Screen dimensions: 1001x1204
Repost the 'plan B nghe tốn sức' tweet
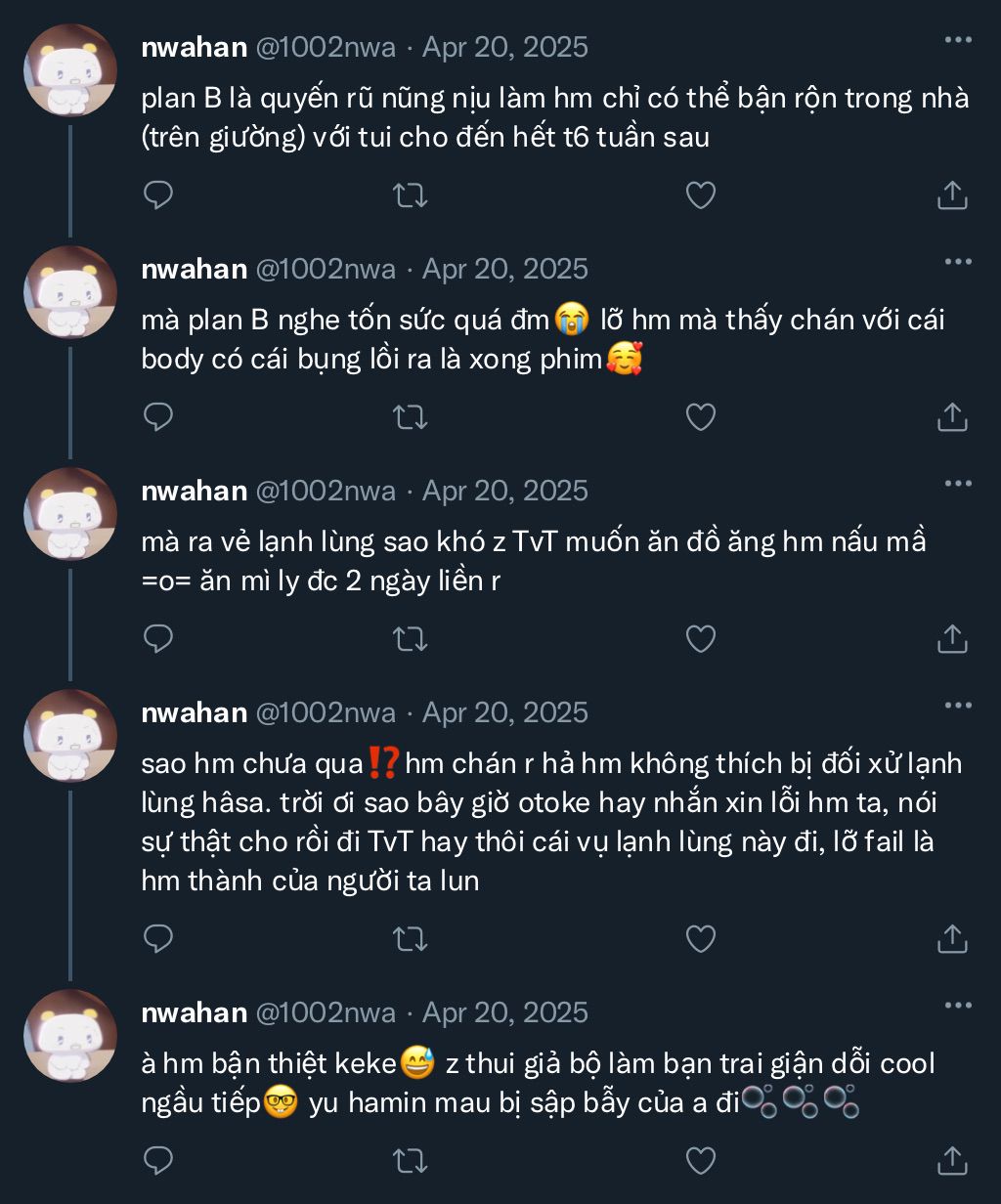coord(410,417)
